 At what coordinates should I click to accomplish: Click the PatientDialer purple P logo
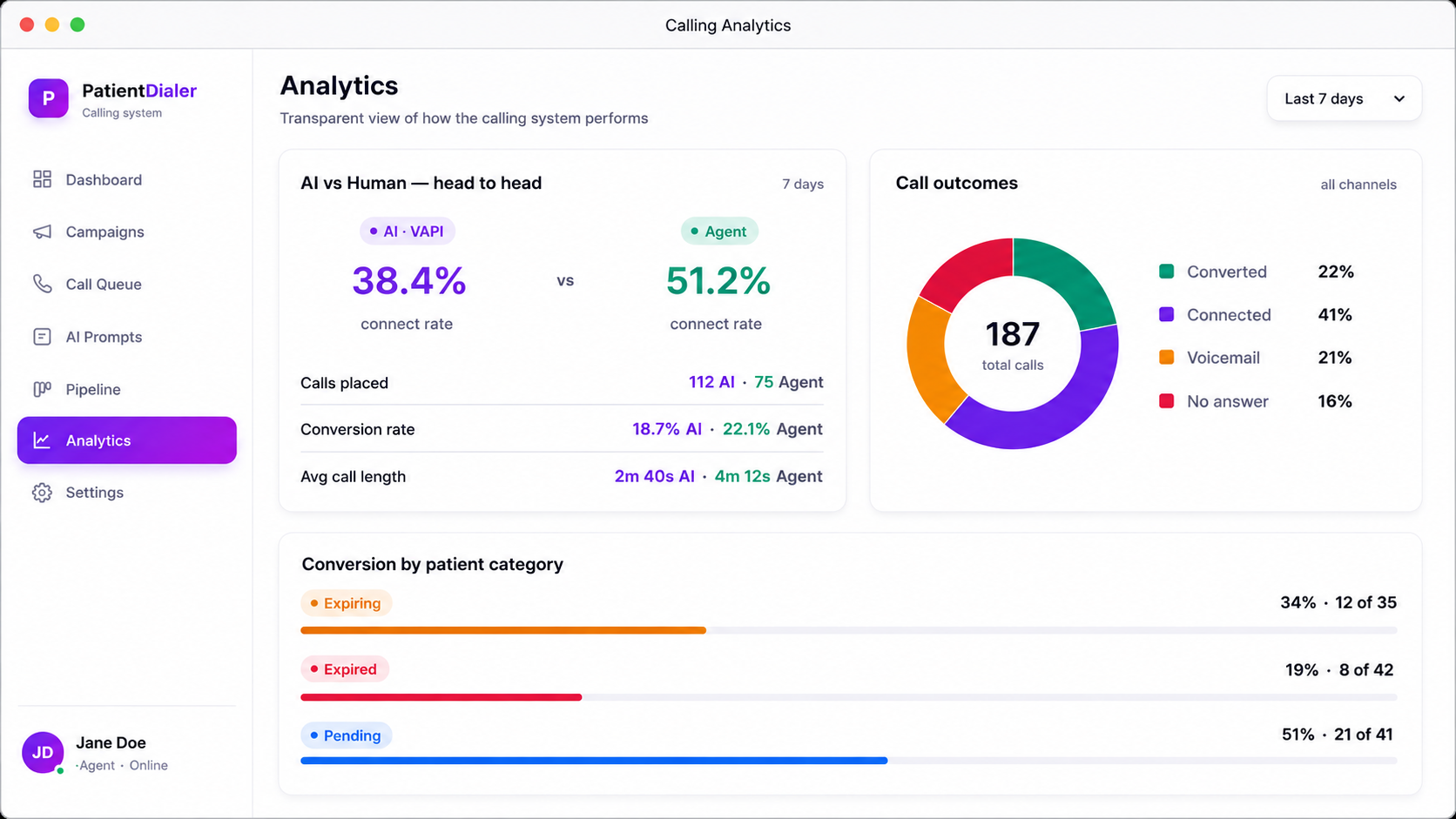click(x=48, y=98)
